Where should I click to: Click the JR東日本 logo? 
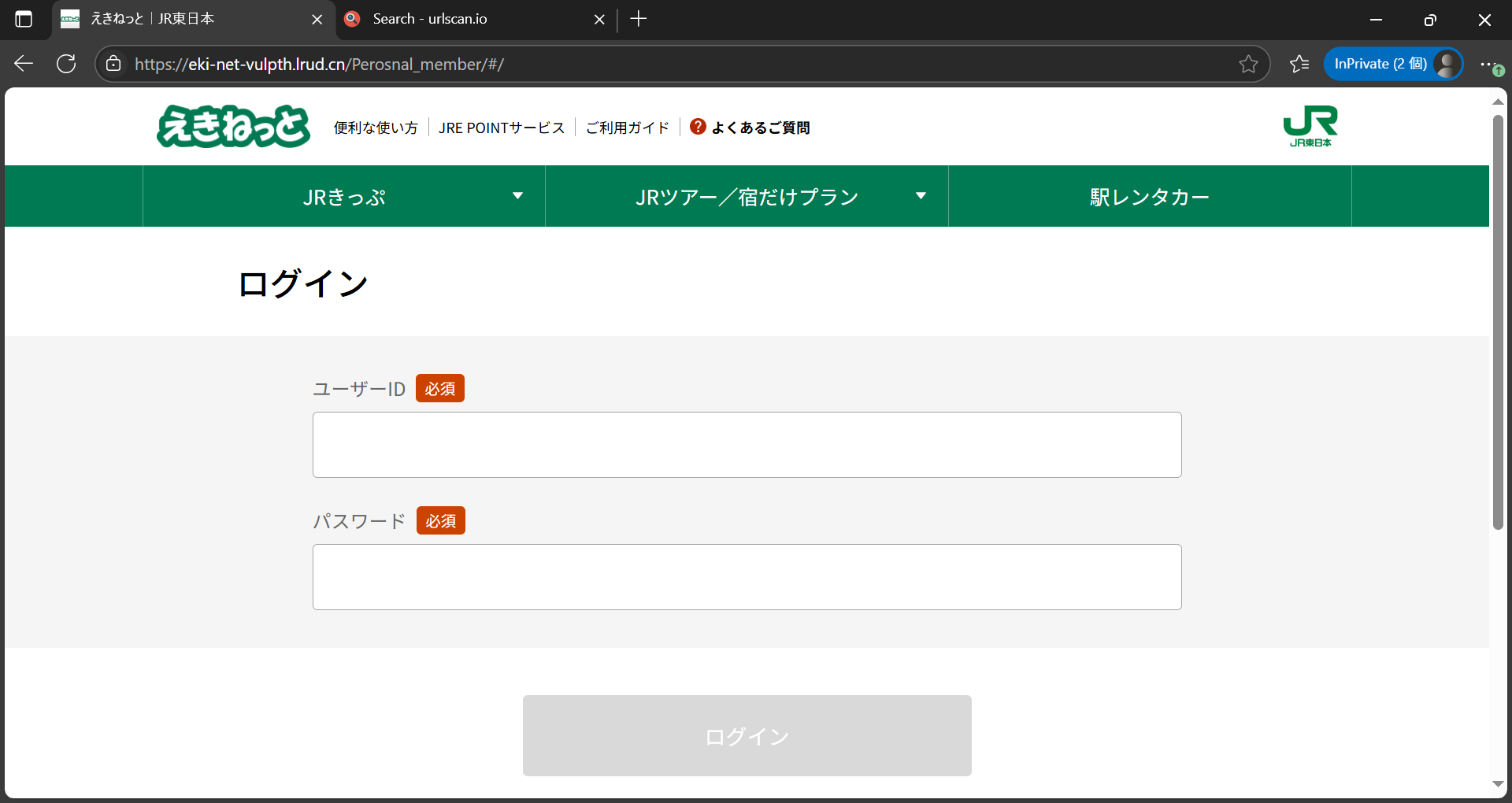[1310, 126]
